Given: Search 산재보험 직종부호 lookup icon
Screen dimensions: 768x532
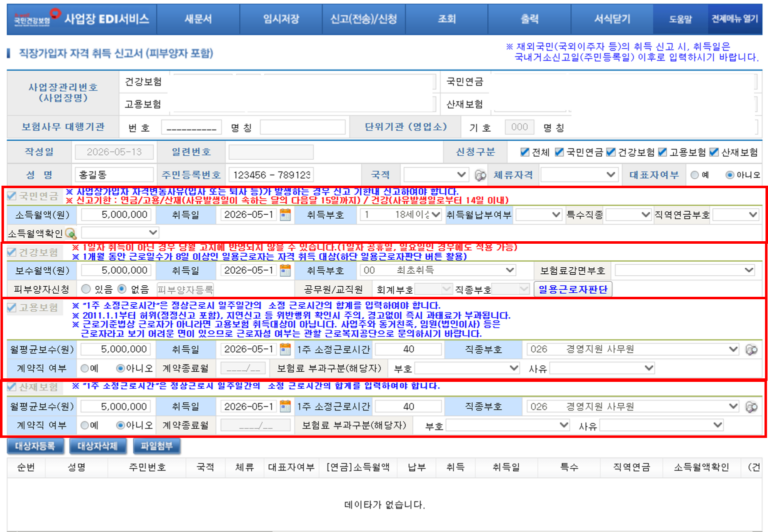Looking at the screenshot, I should [751, 407].
